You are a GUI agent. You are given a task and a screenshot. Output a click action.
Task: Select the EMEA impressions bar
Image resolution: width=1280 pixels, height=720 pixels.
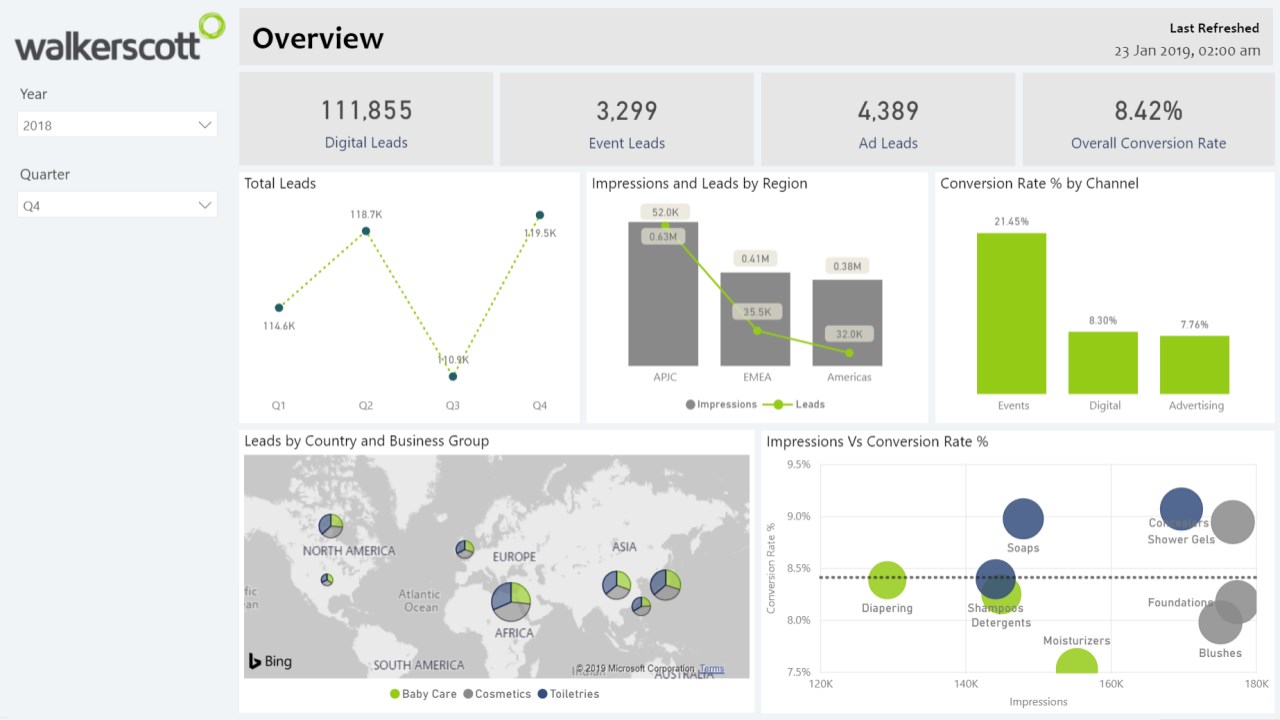click(755, 319)
